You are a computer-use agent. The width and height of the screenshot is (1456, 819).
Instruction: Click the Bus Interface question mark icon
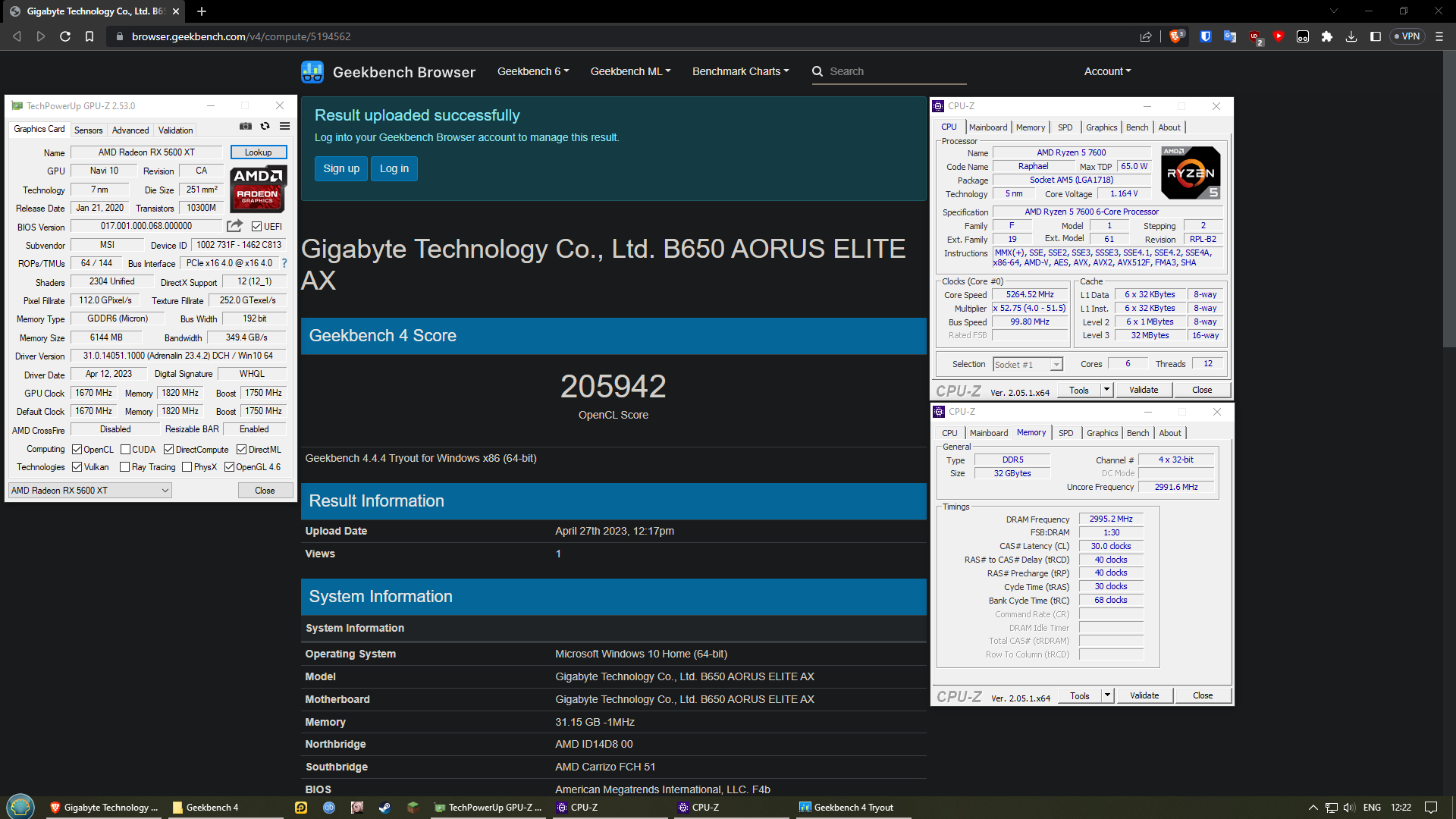pyautogui.click(x=284, y=263)
